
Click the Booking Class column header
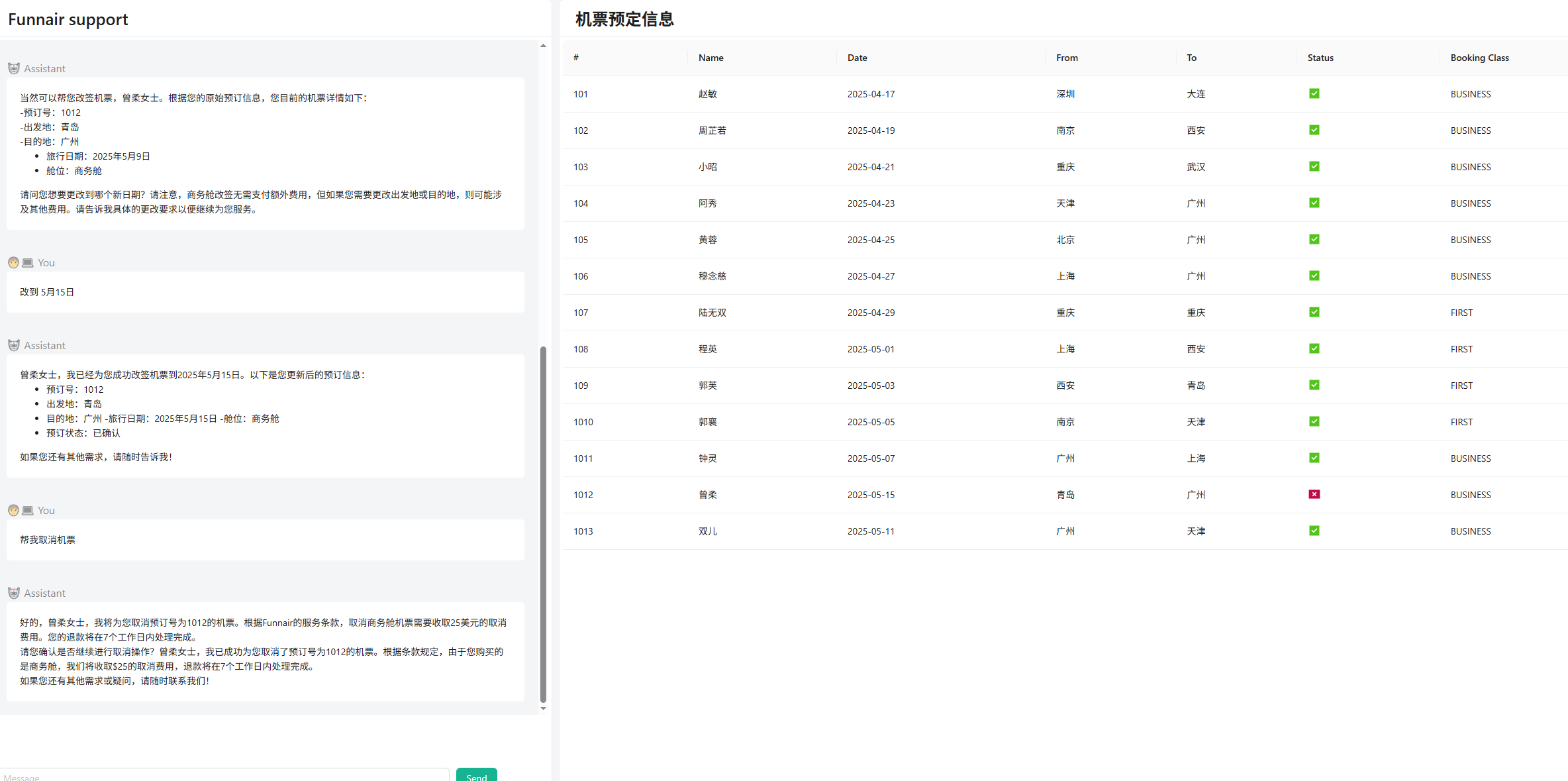click(x=1479, y=58)
